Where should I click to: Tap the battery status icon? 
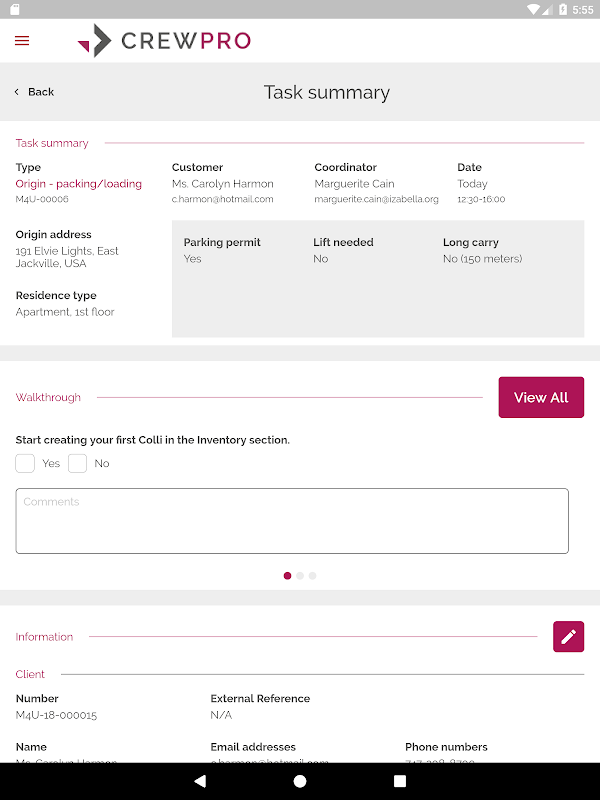(564, 9)
